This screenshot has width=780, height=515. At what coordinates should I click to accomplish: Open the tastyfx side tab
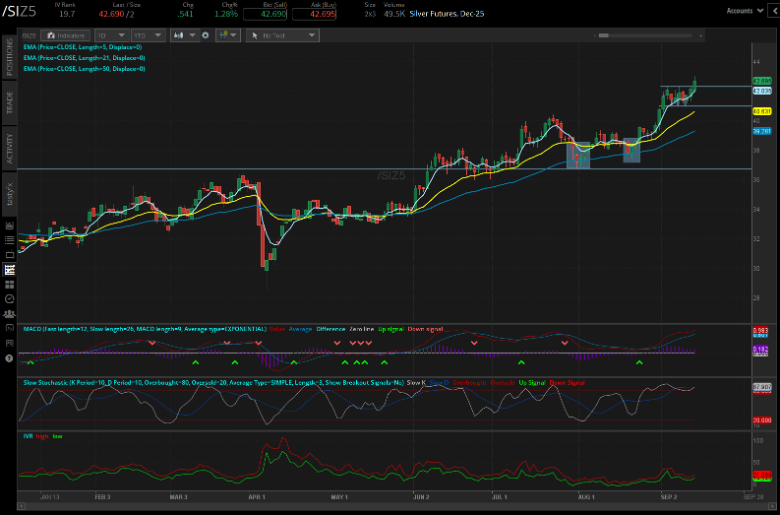[x=9, y=193]
